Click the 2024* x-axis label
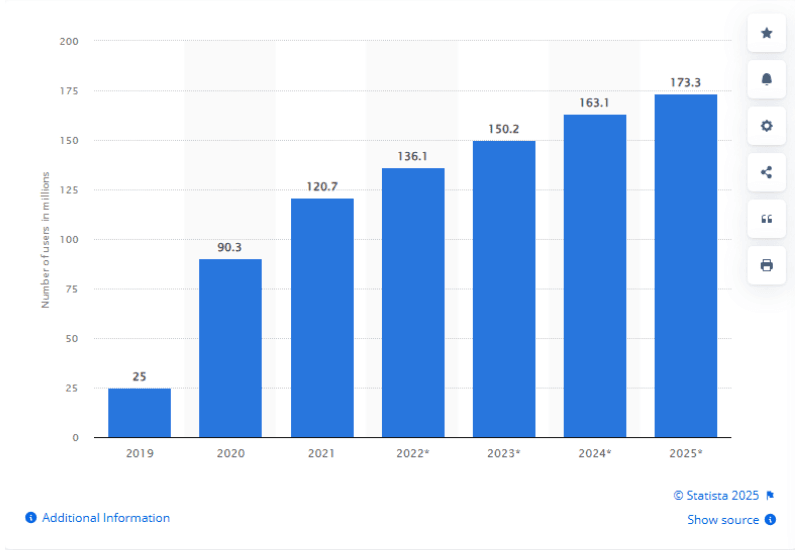Viewport: 800px width, 550px height. [x=595, y=453]
